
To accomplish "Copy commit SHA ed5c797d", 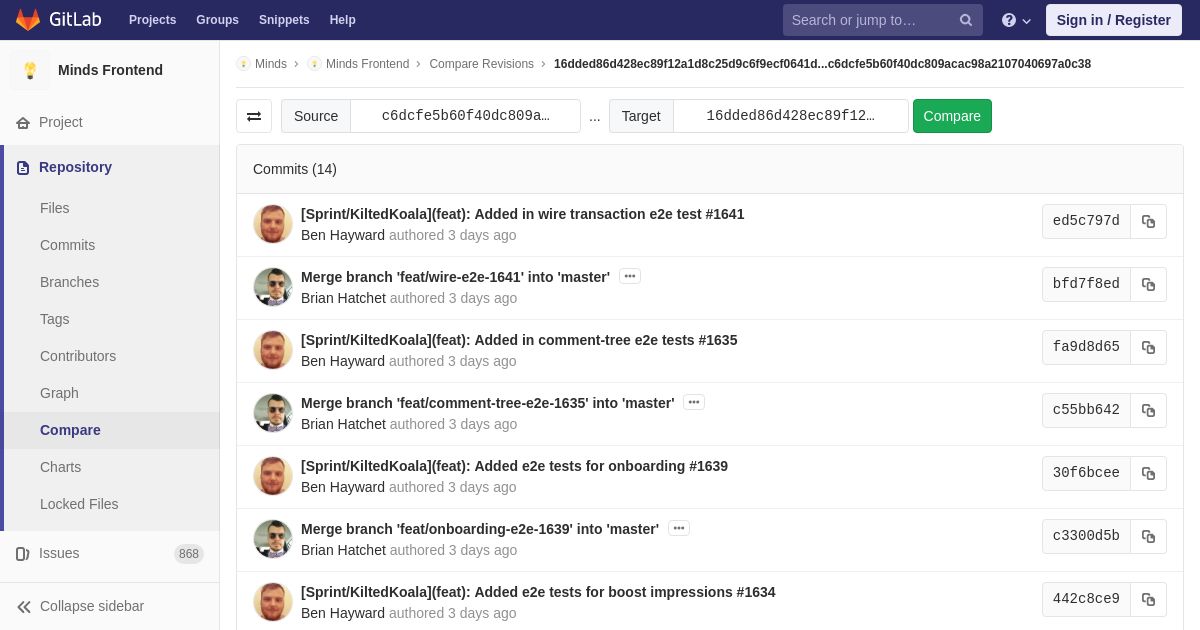I will click(1148, 222).
